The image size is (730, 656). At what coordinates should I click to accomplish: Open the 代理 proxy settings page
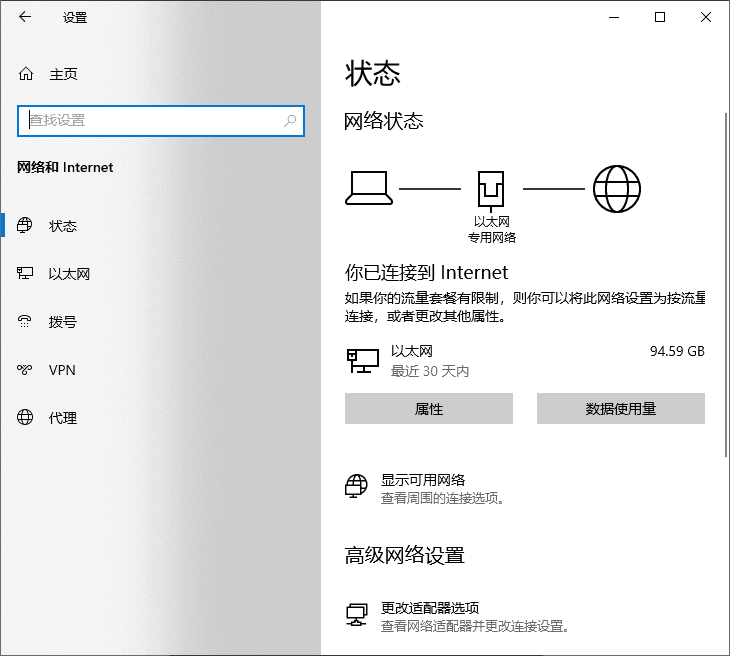pyautogui.click(x=63, y=418)
